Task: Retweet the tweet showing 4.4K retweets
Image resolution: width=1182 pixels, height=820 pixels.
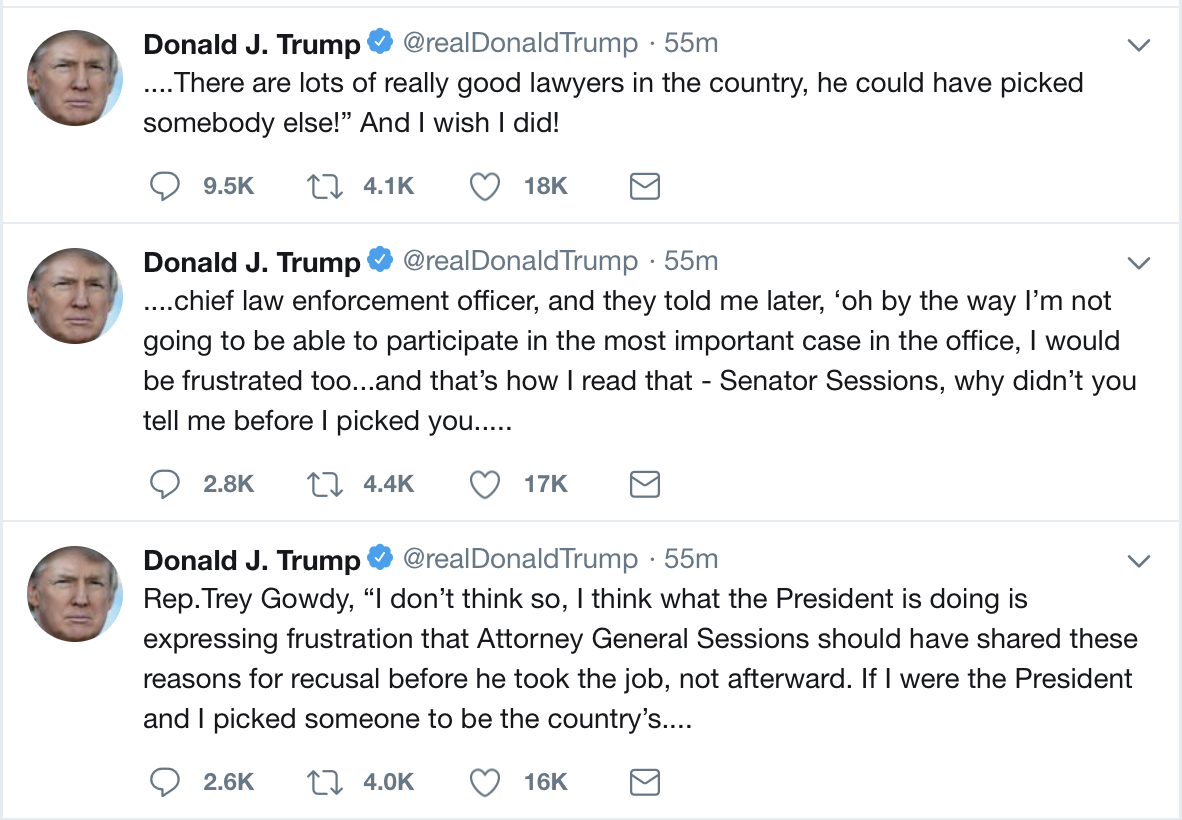Action: (x=325, y=484)
